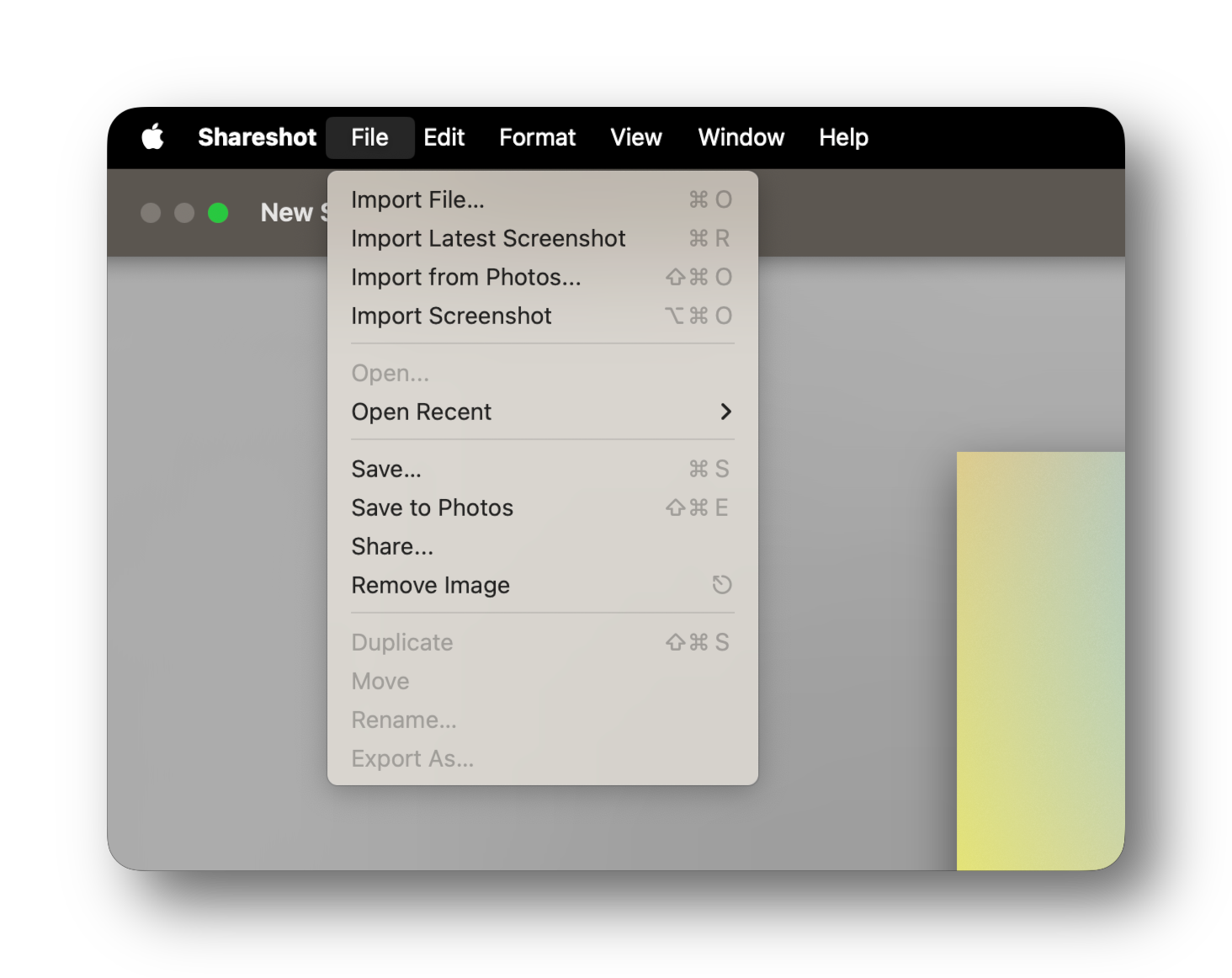Expand the Open Recent submenu
This screenshot has width=1232, height=978.
pyautogui.click(x=421, y=412)
